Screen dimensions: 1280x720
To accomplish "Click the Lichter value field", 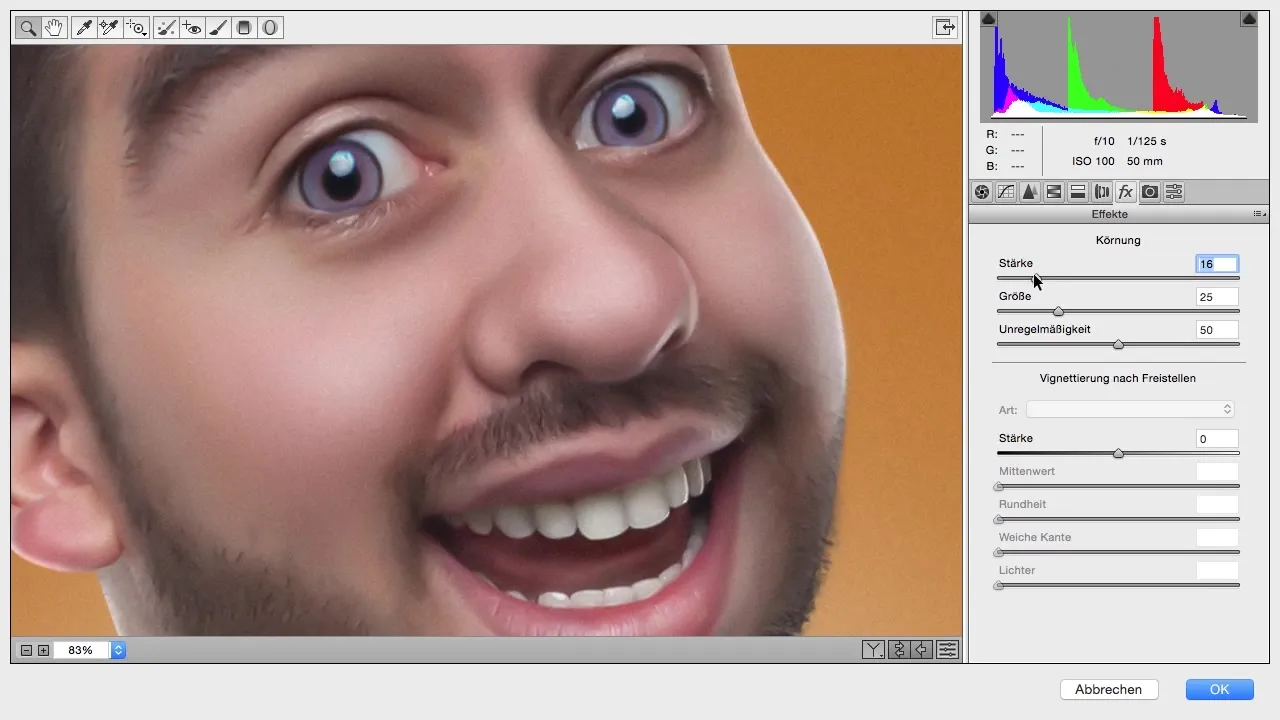I will tap(1217, 571).
